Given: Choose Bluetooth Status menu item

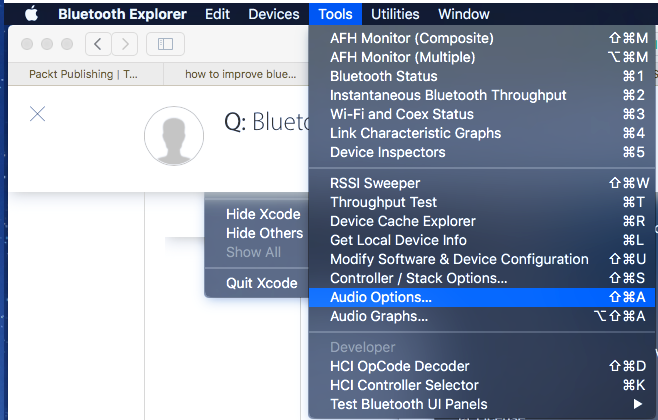Looking at the screenshot, I should coord(481,76).
